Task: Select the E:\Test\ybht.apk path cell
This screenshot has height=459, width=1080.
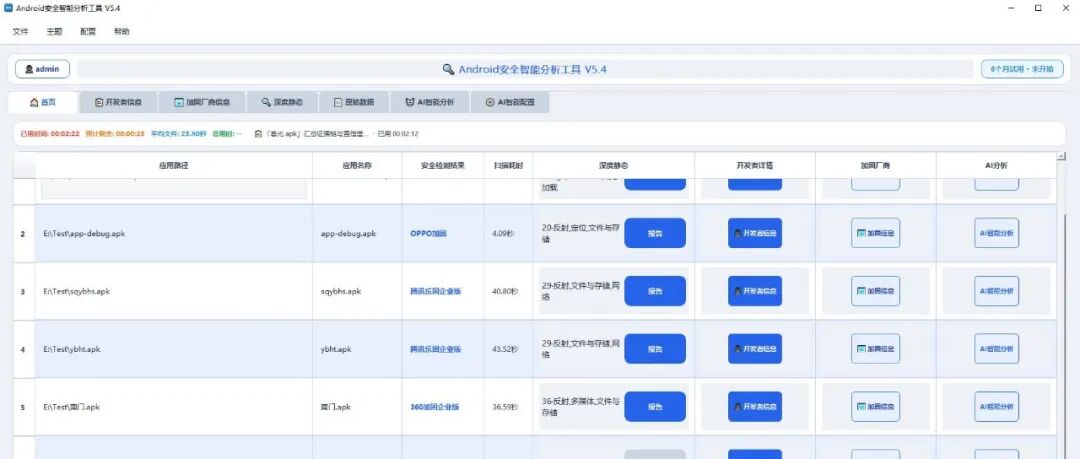Action: click(x=174, y=349)
